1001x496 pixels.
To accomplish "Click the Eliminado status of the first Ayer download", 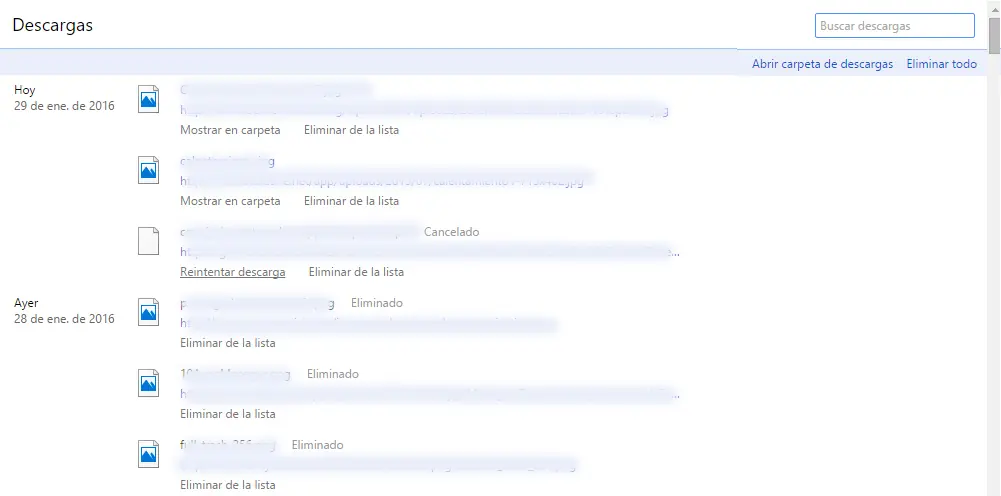I will [x=377, y=303].
